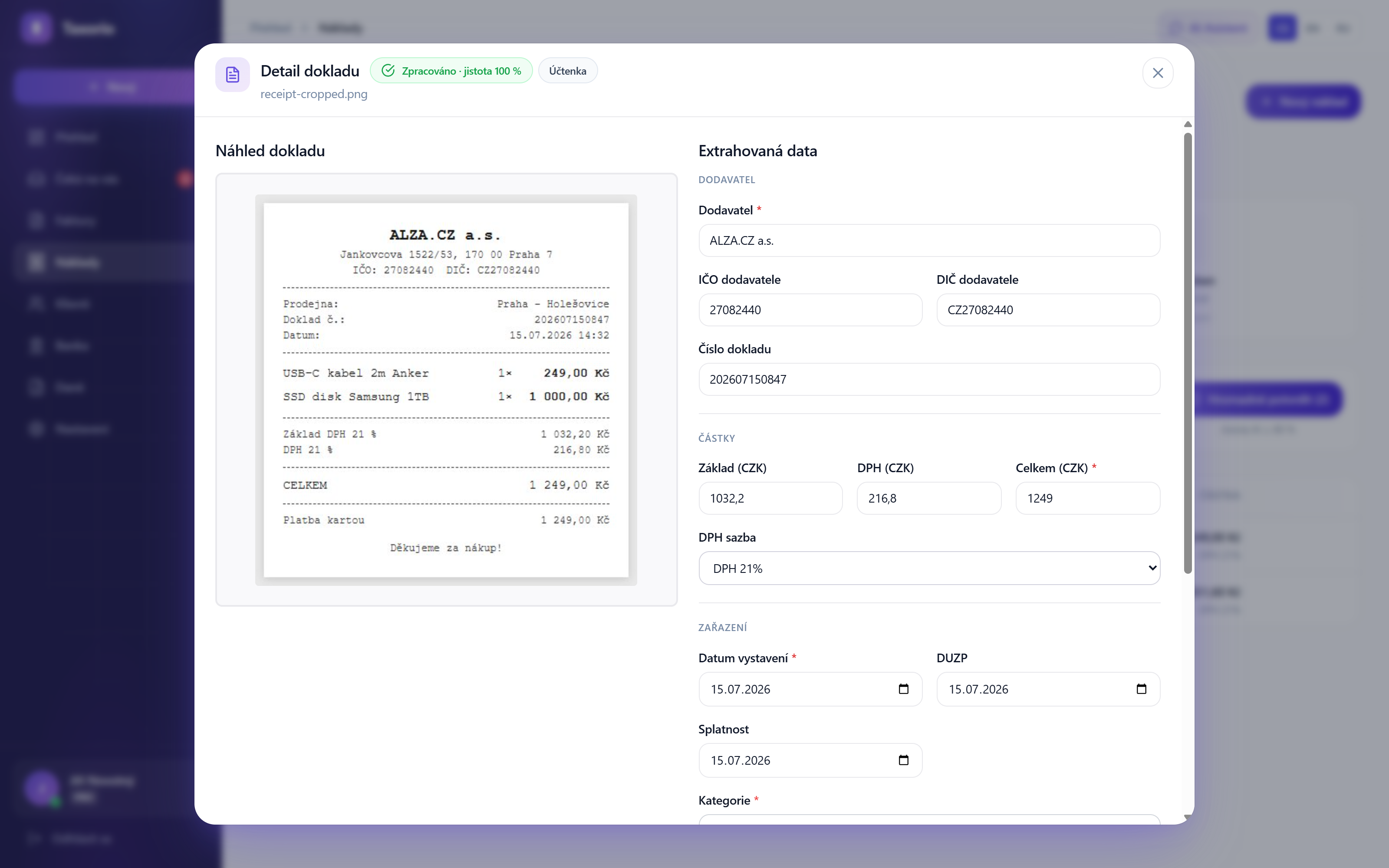Screen dimensions: 1389x868
Task: Click the SSD disk Samsung 1TB receipt line
Action: [x=446, y=397]
